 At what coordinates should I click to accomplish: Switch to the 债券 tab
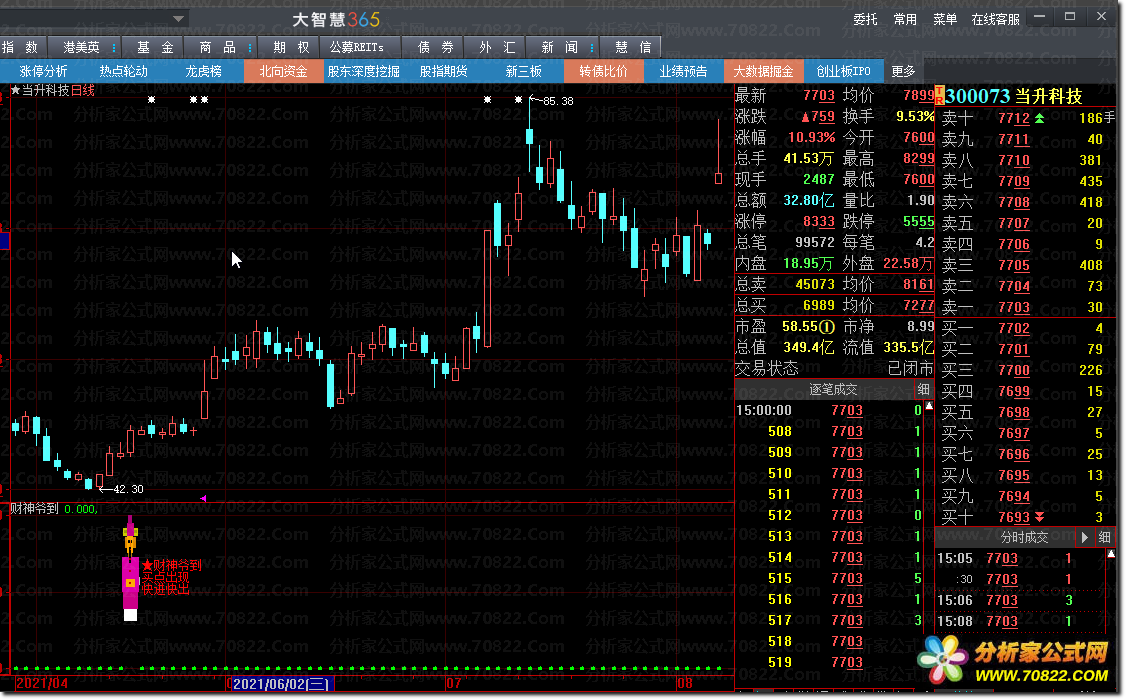[x=436, y=47]
